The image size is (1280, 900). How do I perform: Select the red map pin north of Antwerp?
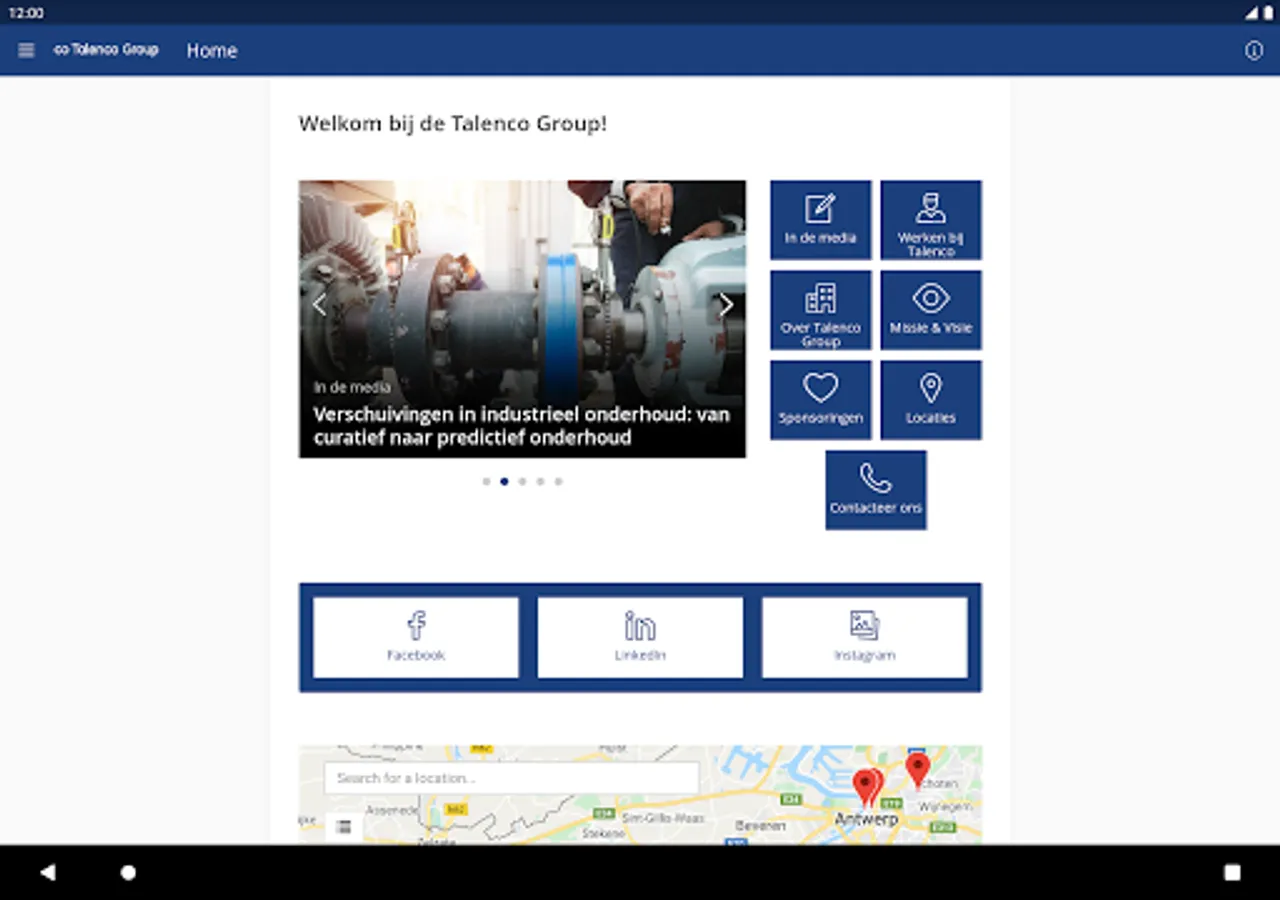[x=917, y=770]
